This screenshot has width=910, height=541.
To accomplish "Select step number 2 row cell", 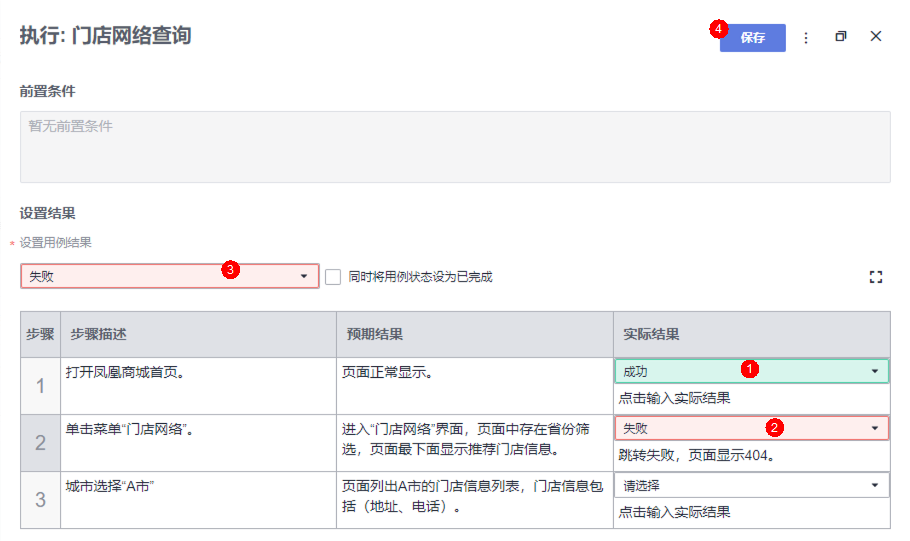I will pos(40,442).
